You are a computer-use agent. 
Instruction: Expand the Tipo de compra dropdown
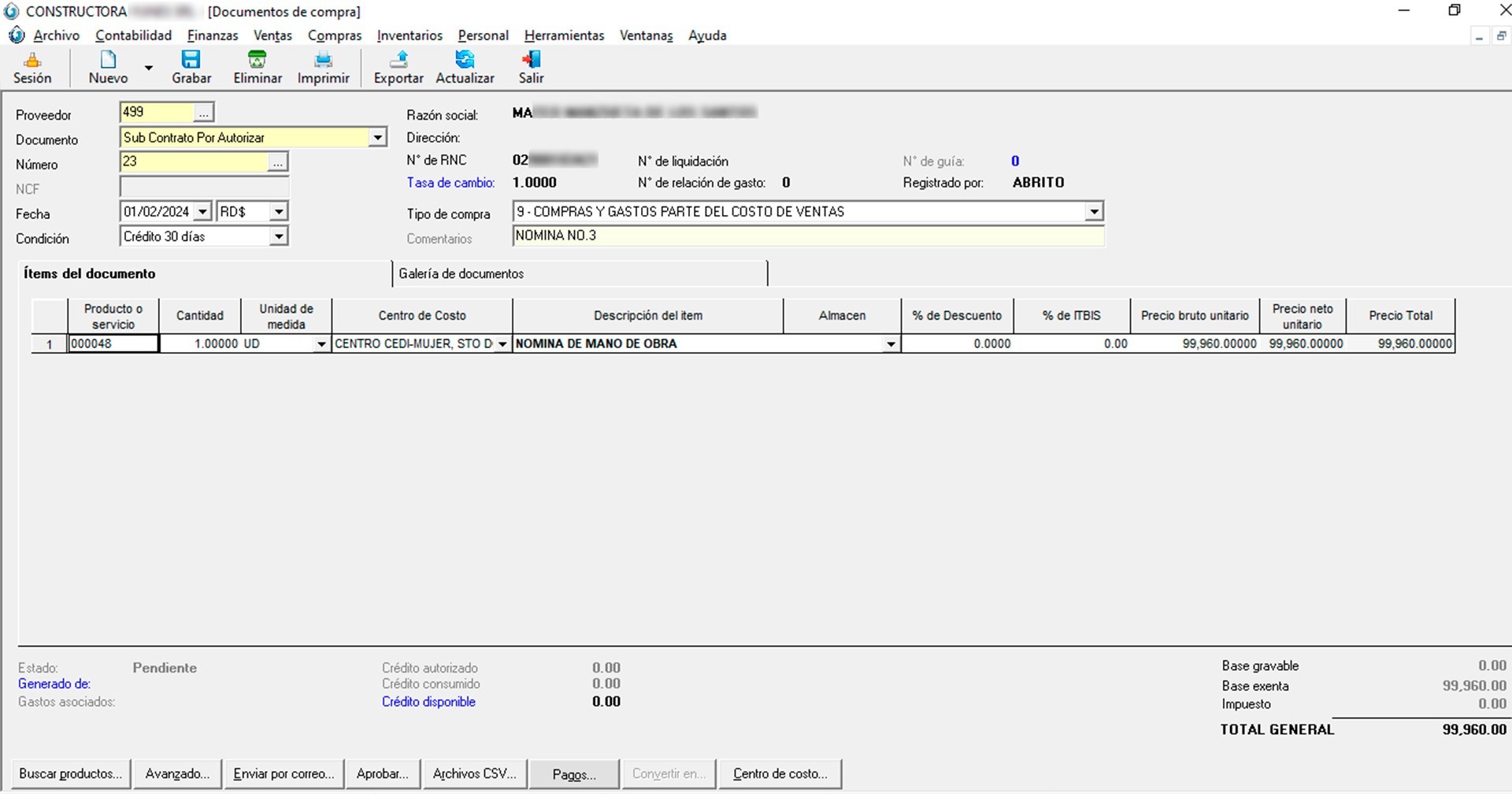click(1094, 212)
